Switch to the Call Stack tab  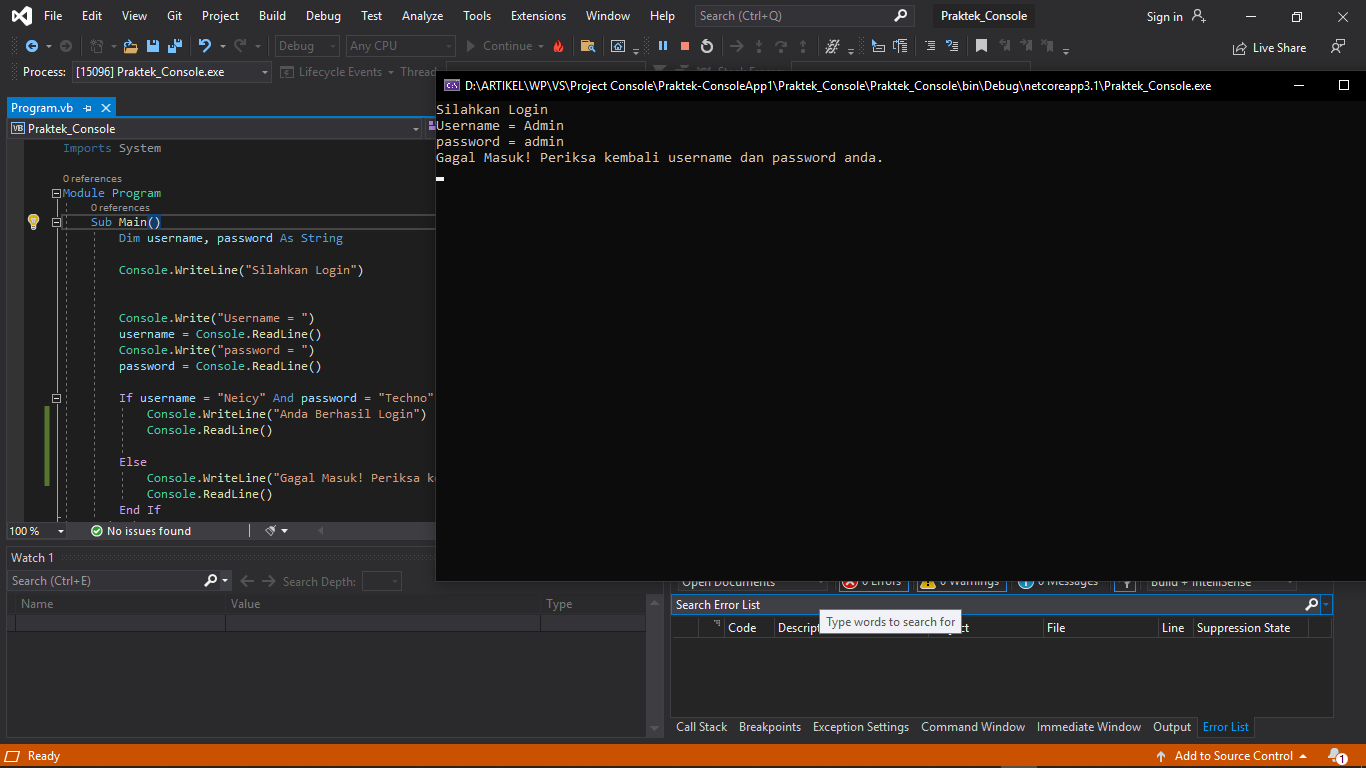pos(702,727)
